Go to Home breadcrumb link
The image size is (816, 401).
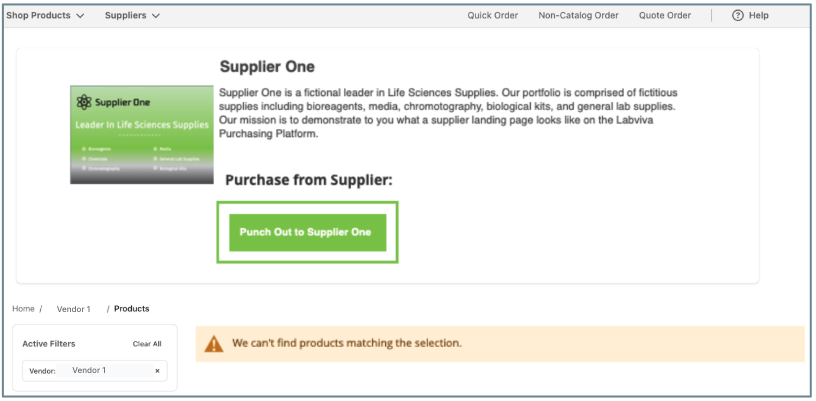pyautogui.click(x=23, y=309)
